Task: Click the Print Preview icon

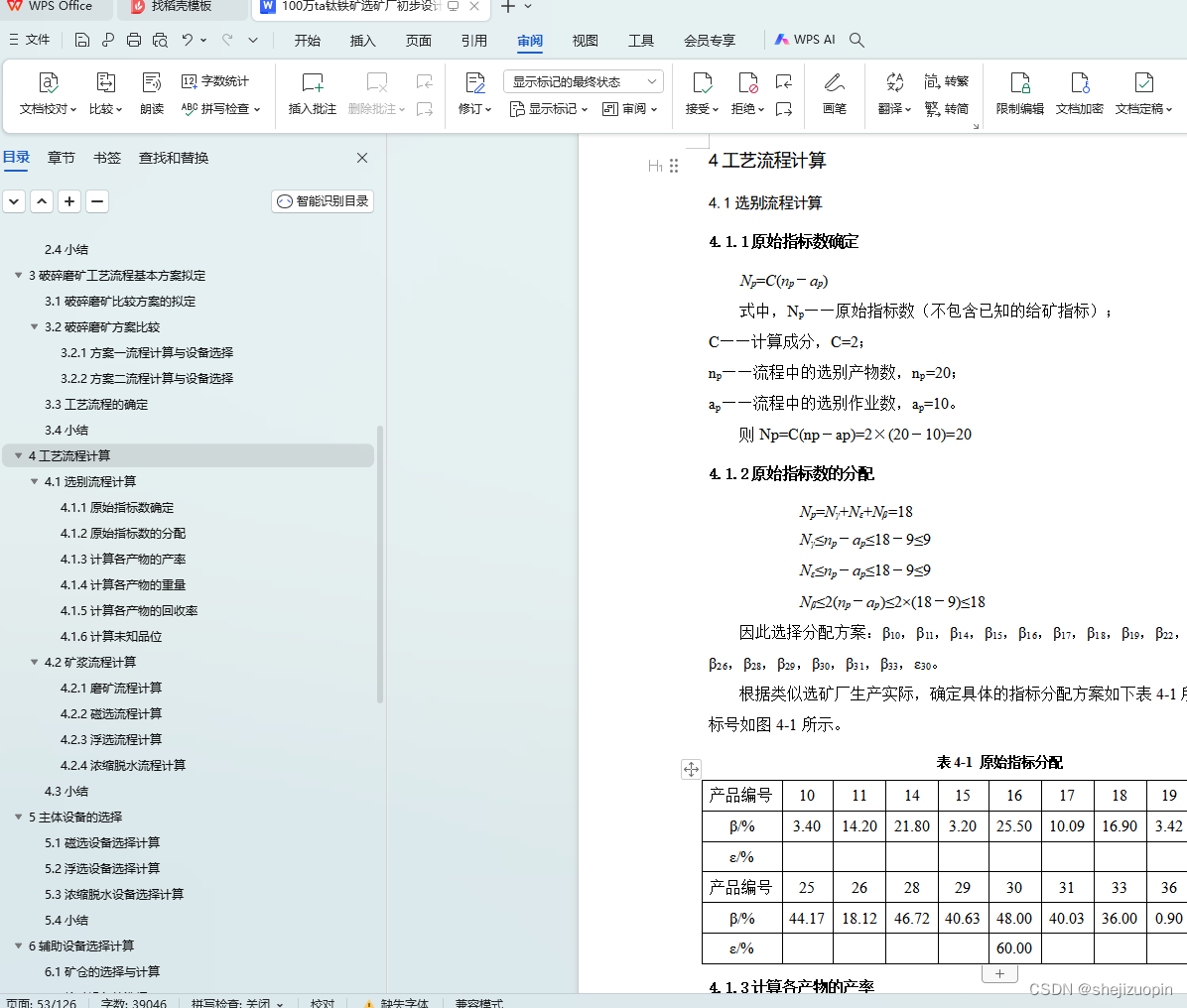Action: pyautogui.click(x=160, y=40)
